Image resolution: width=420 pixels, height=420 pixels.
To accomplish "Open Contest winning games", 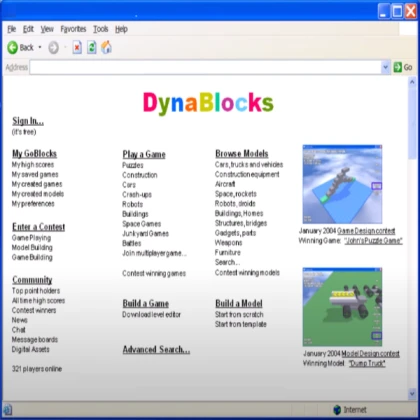I will [154, 274].
